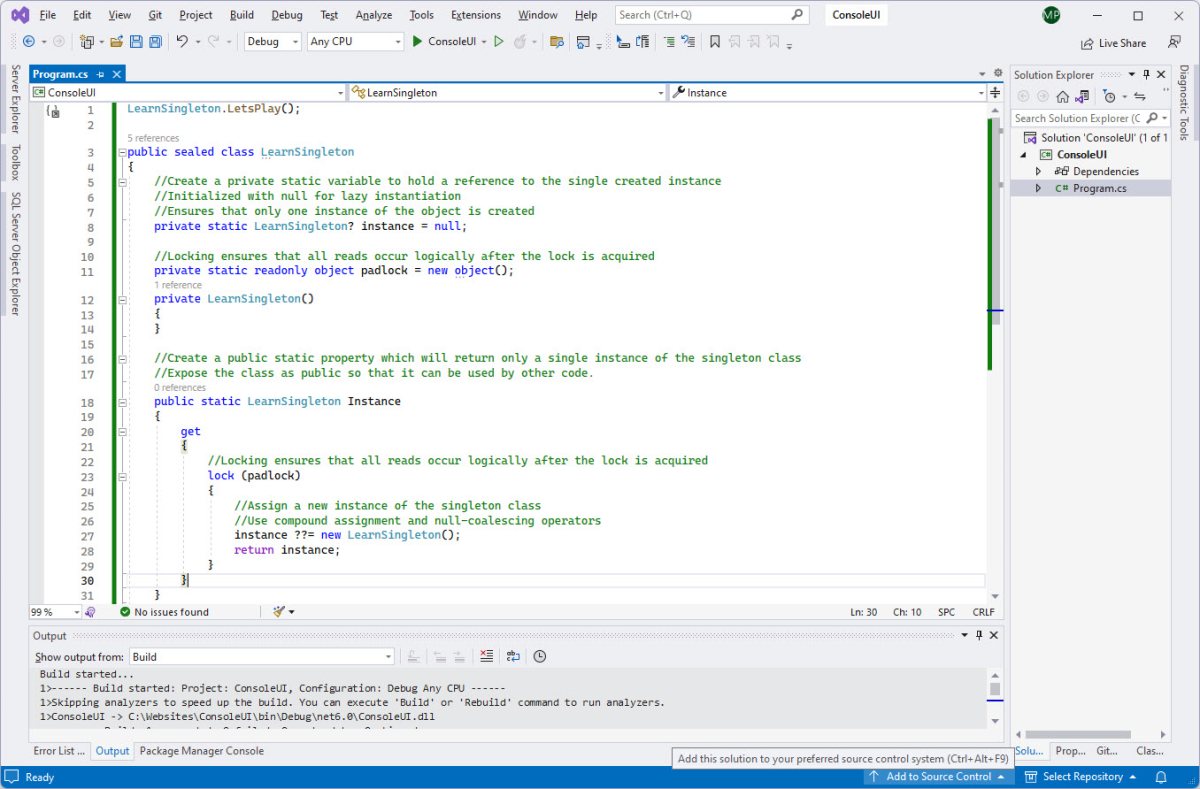
Task: Select the Program.cs editor tab
Action: [x=60, y=74]
